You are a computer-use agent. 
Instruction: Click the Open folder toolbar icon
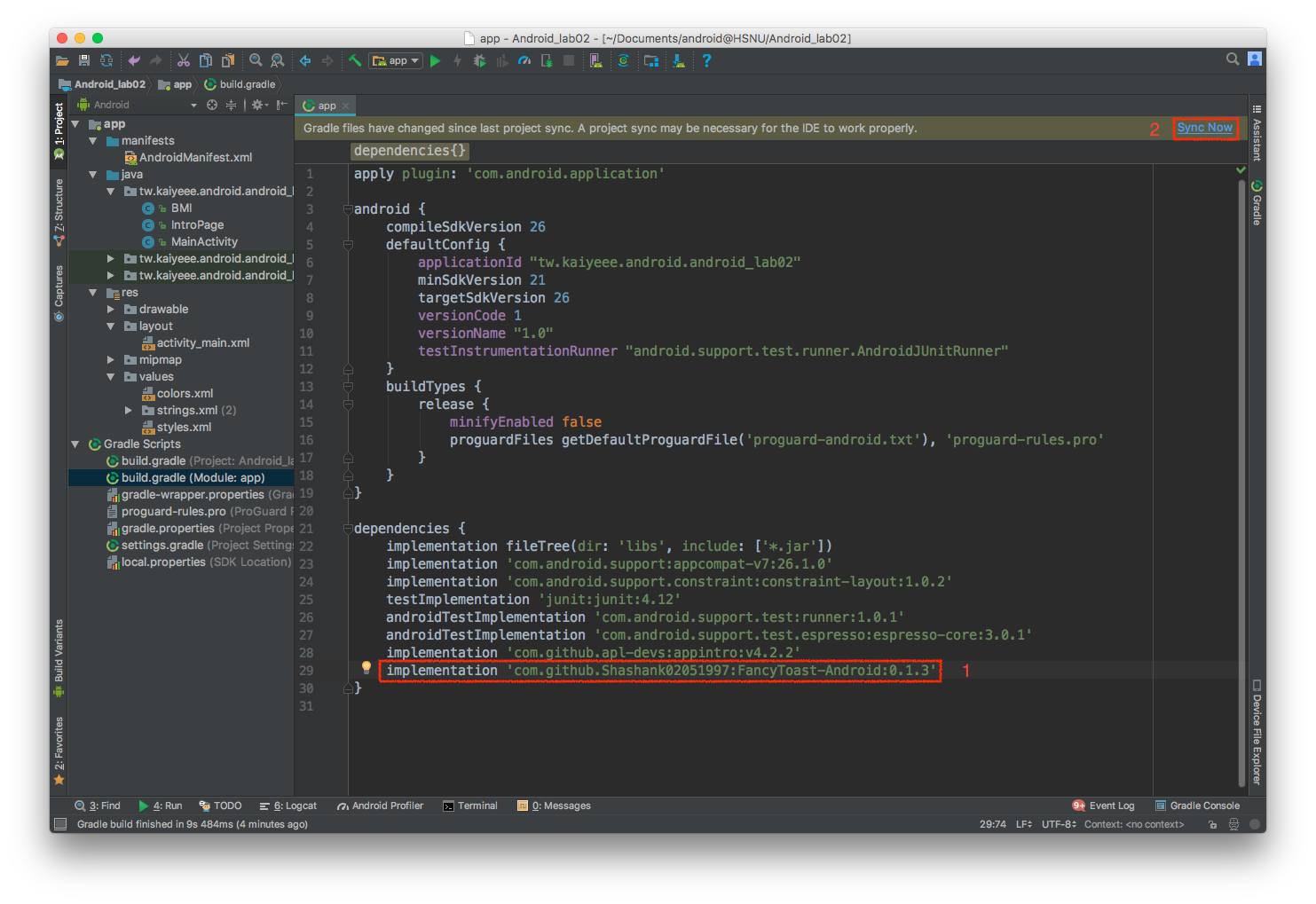point(62,60)
